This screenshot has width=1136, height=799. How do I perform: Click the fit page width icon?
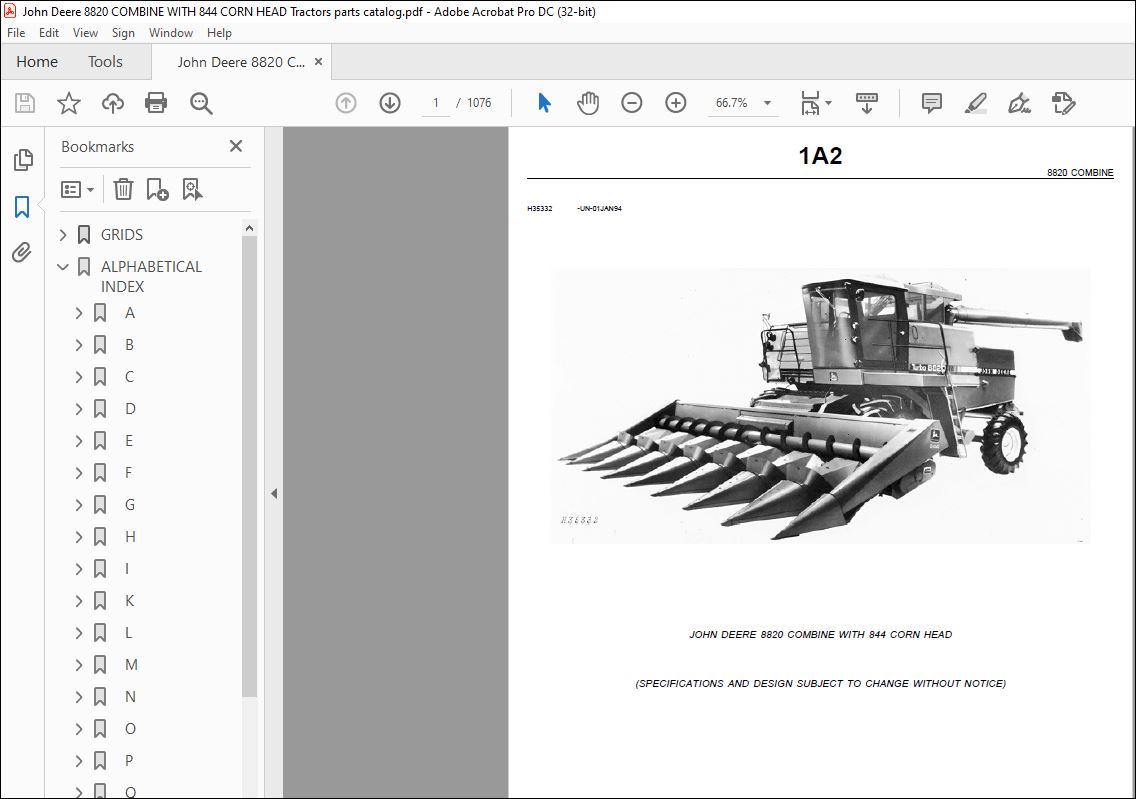tap(810, 103)
